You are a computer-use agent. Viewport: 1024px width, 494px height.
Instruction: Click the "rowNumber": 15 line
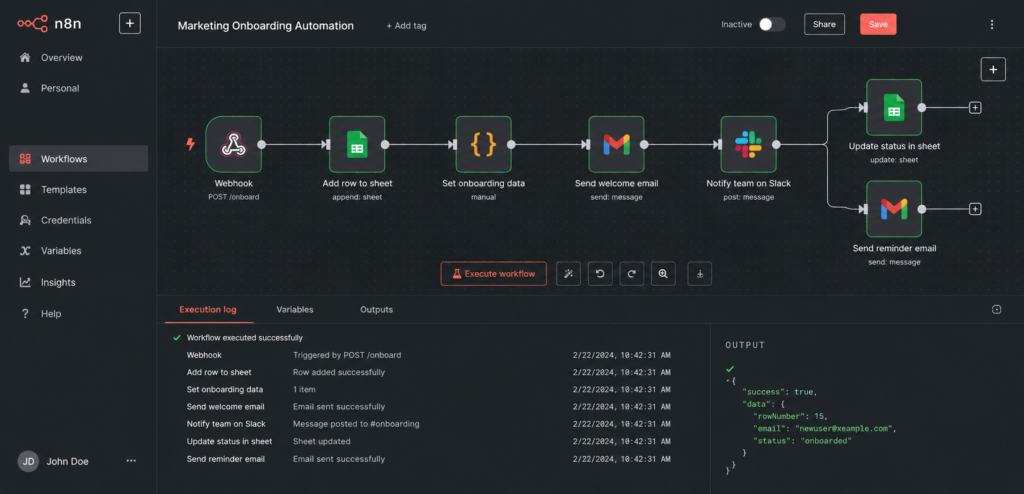[790, 416]
